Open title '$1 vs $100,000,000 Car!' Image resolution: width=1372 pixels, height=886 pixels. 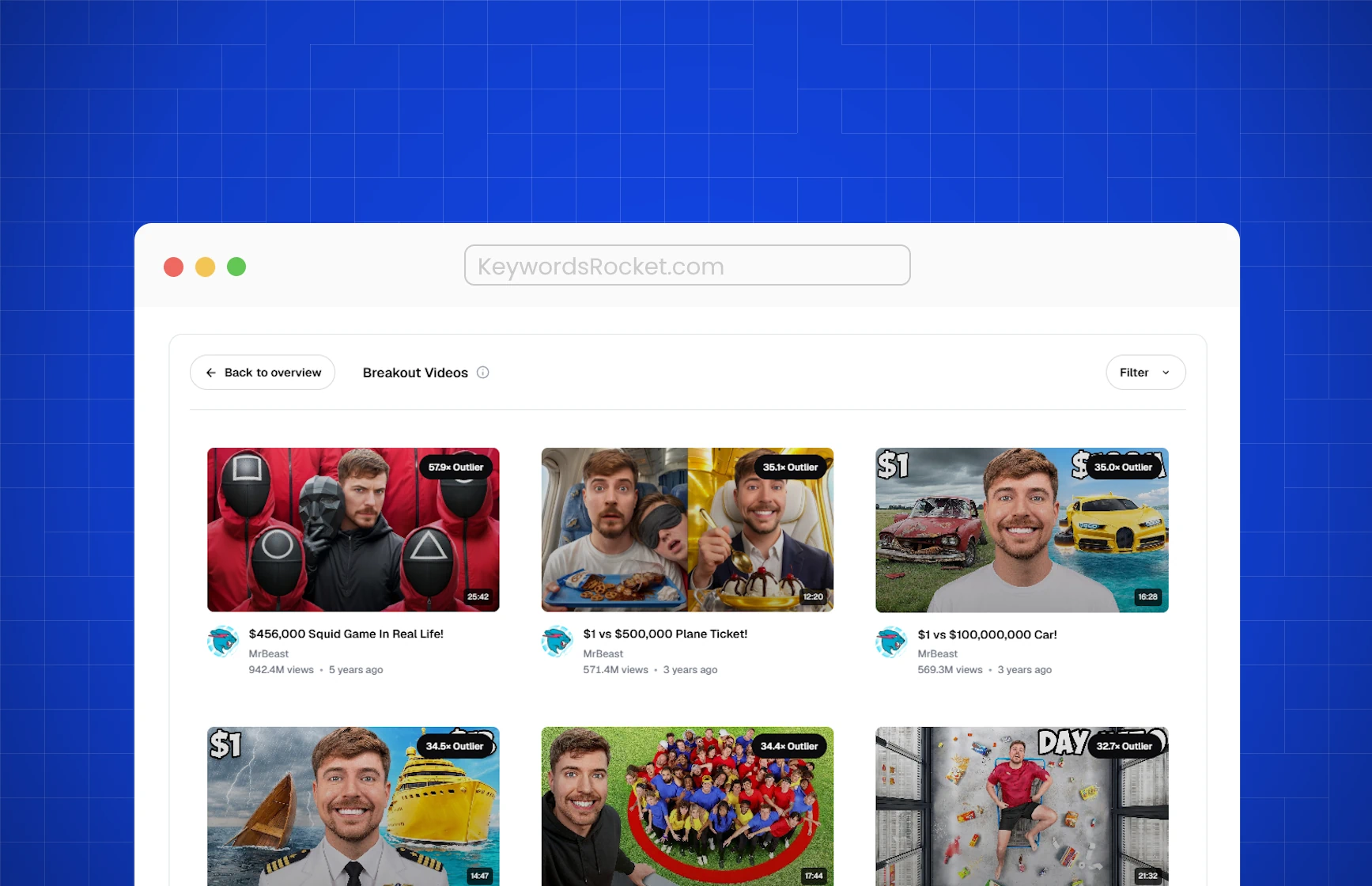coord(987,634)
